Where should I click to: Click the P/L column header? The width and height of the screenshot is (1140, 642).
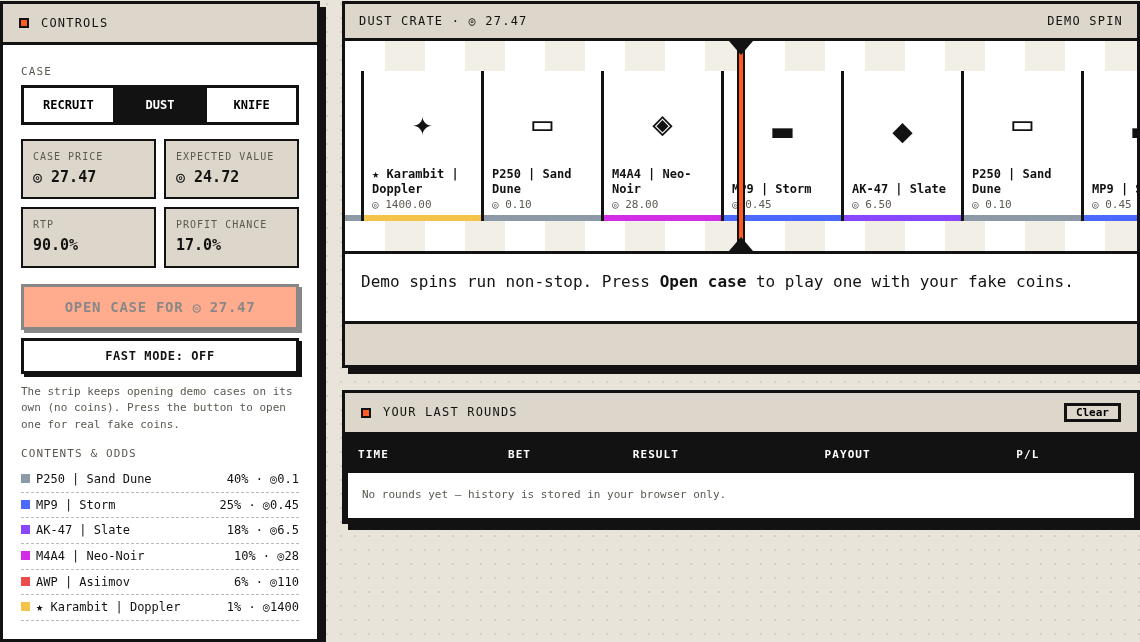click(x=1027, y=454)
